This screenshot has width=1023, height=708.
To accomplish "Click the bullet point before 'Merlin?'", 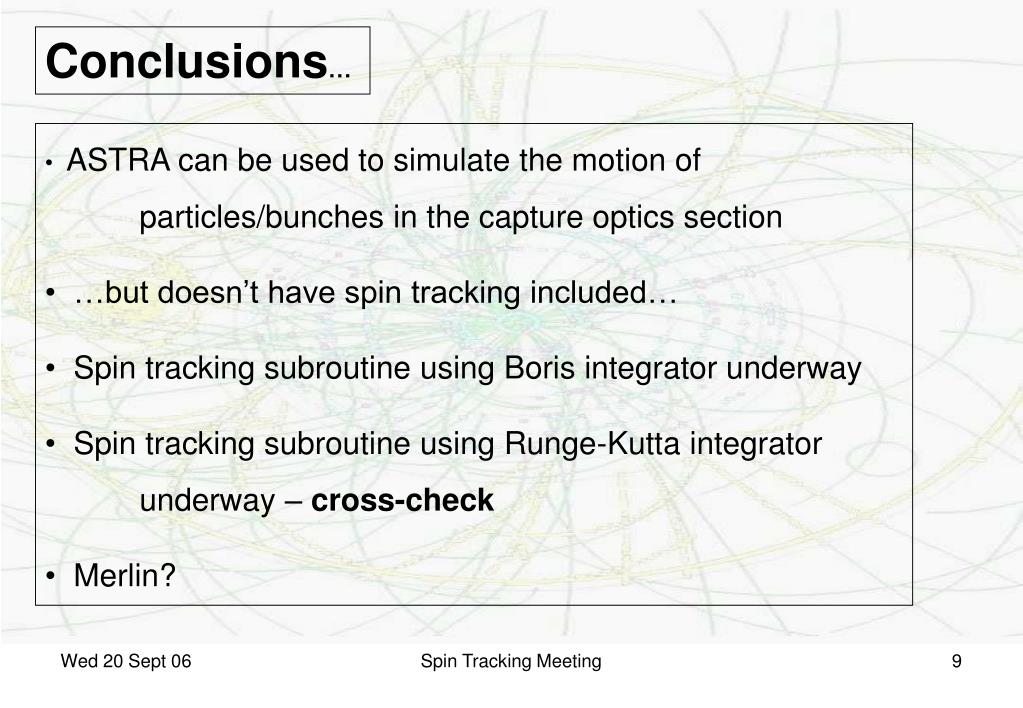I will point(51,576).
